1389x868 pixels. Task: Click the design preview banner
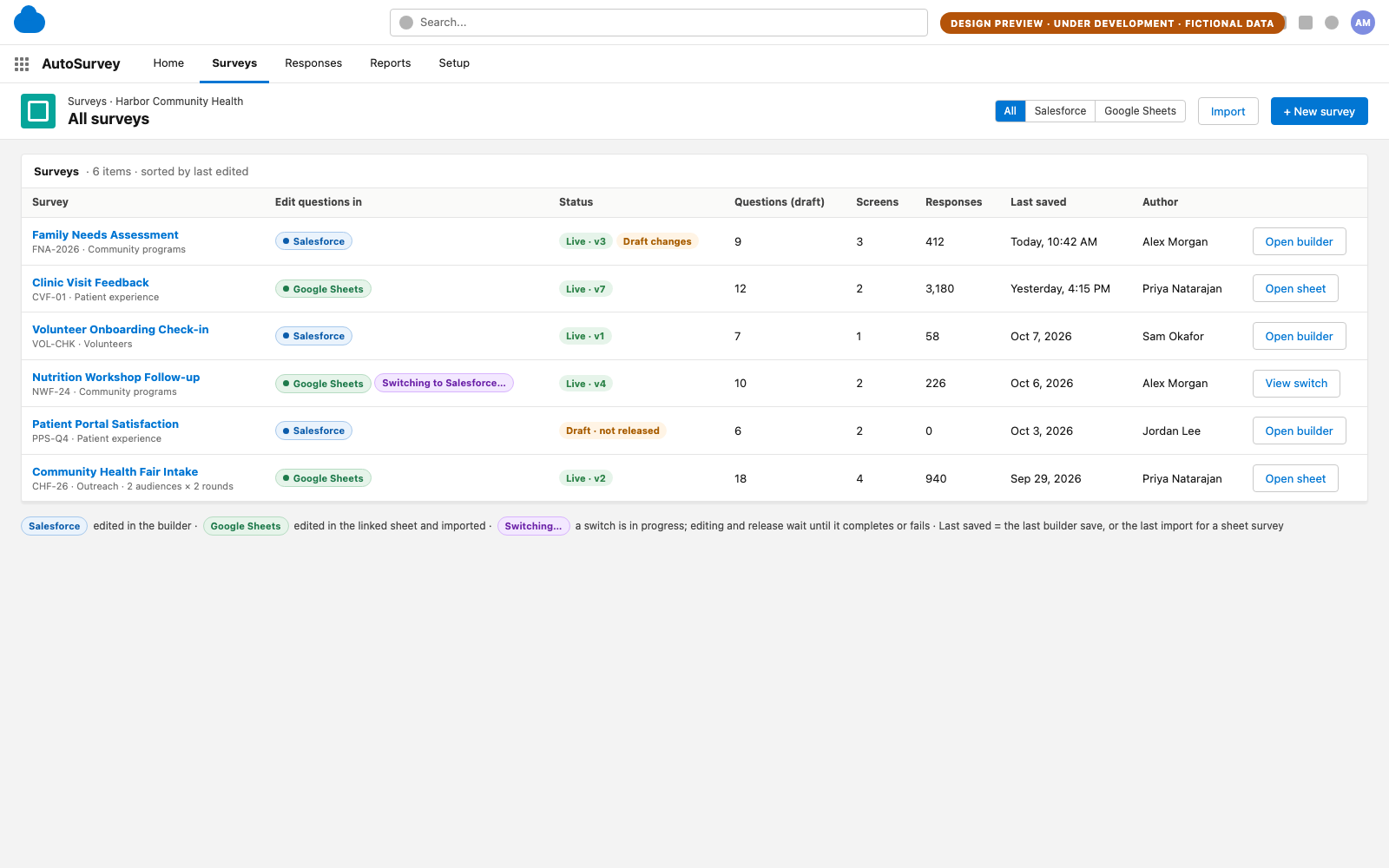(x=1112, y=23)
